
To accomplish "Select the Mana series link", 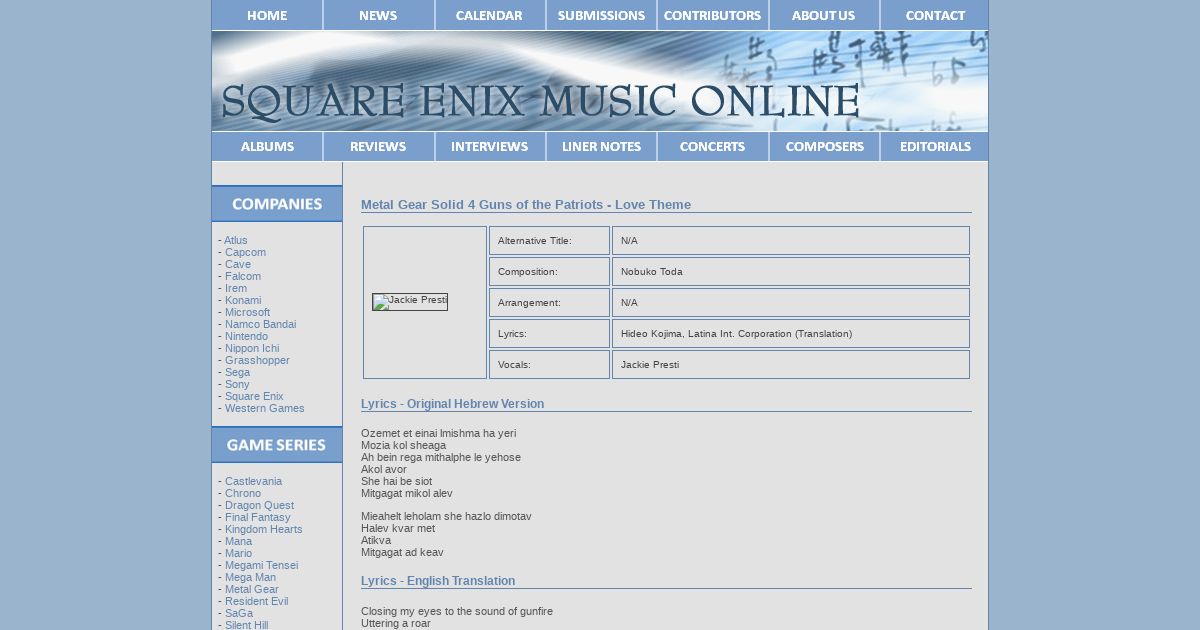I will point(238,541).
